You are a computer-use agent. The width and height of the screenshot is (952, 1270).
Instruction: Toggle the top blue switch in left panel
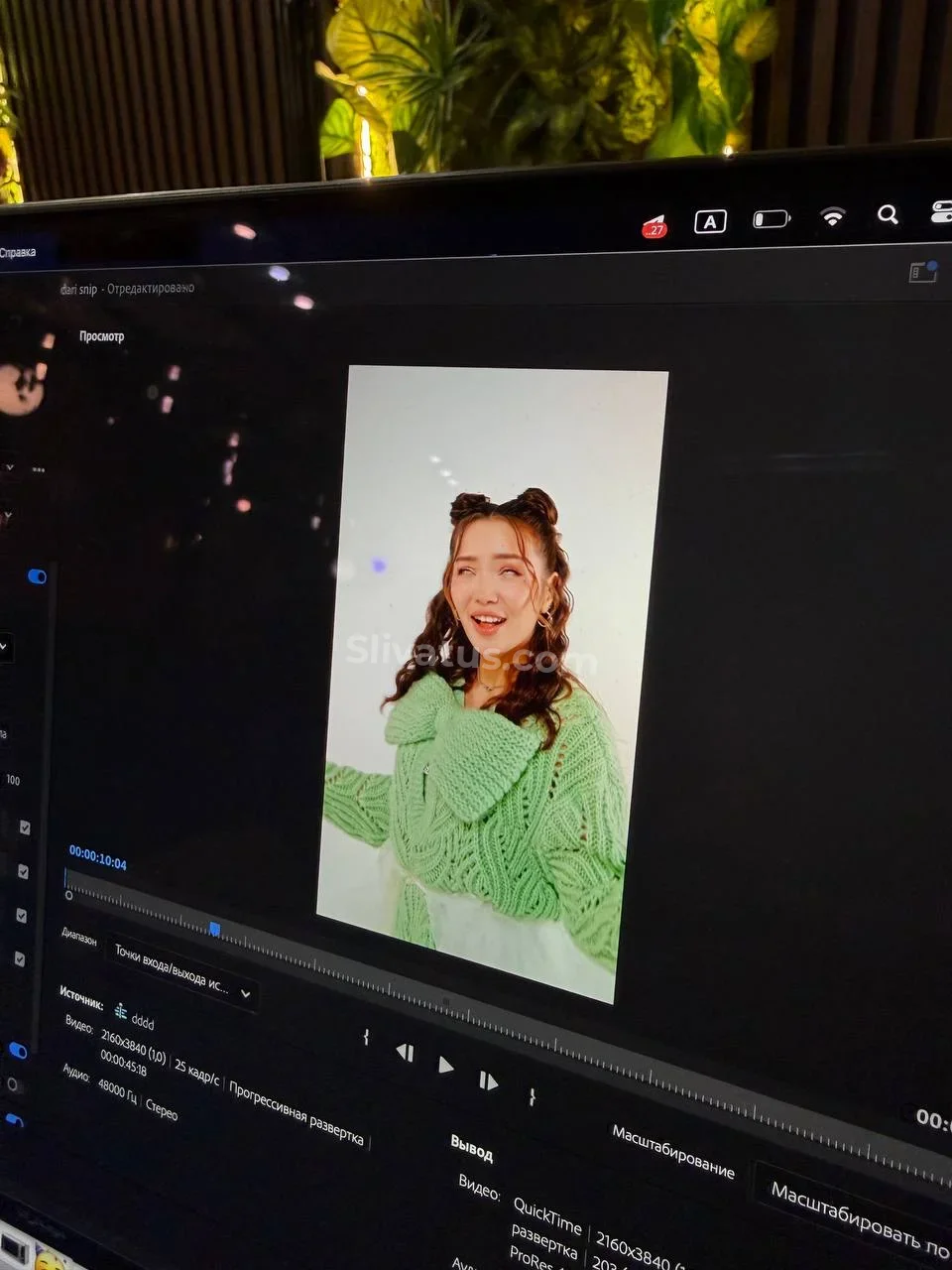tap(37, 576)
